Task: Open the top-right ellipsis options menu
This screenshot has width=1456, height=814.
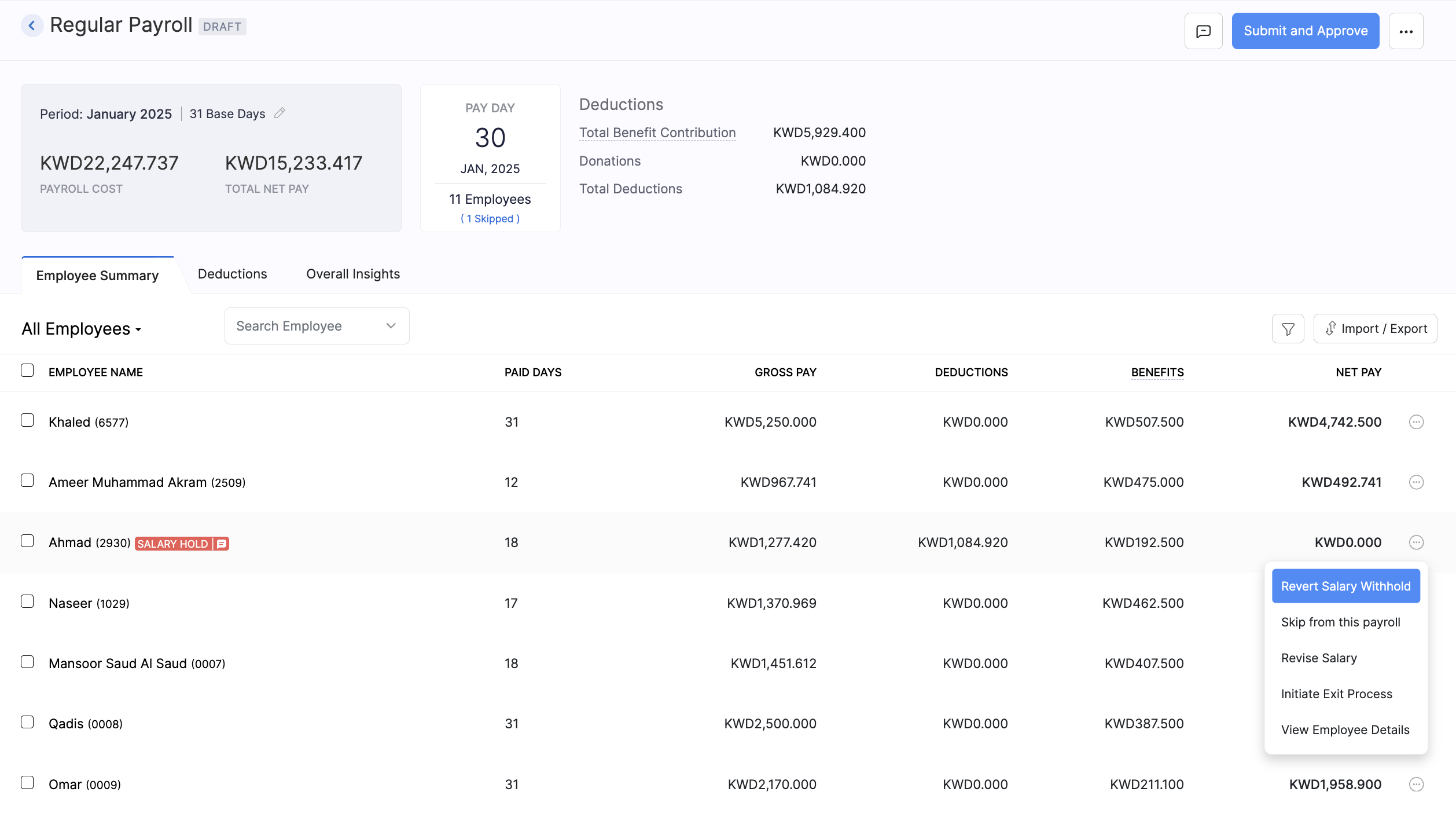Action: (1406, 31)
